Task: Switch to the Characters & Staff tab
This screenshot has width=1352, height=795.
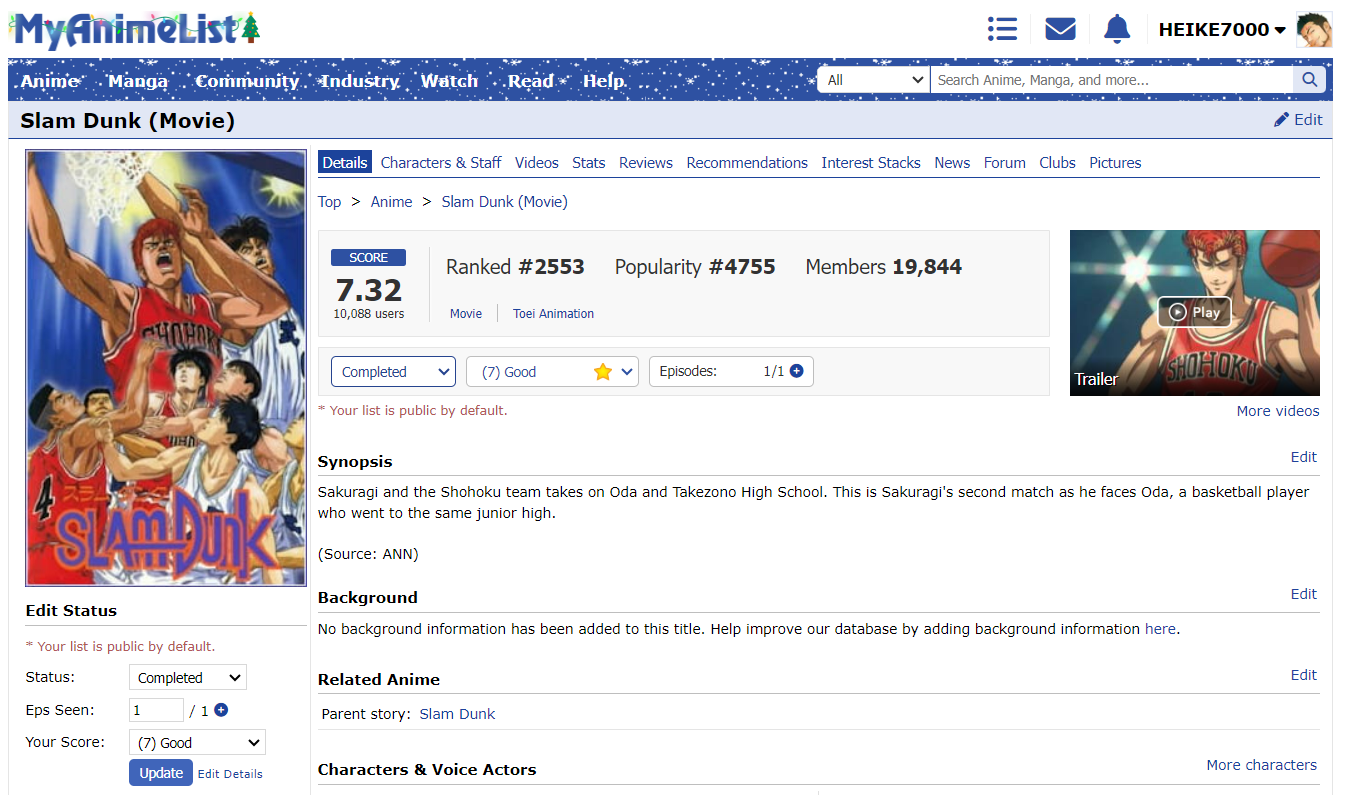Action: click(440, 162)
